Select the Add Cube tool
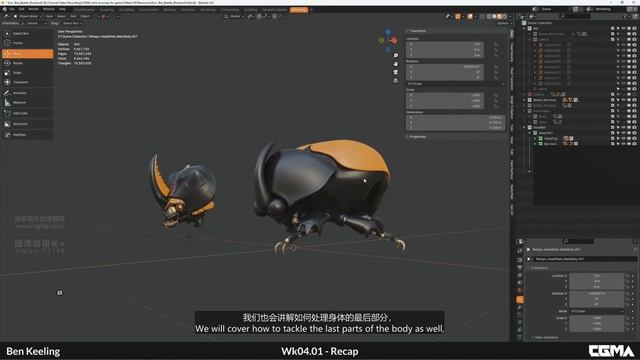Screen dimensions: 640x360 click(x=27, y=113)
